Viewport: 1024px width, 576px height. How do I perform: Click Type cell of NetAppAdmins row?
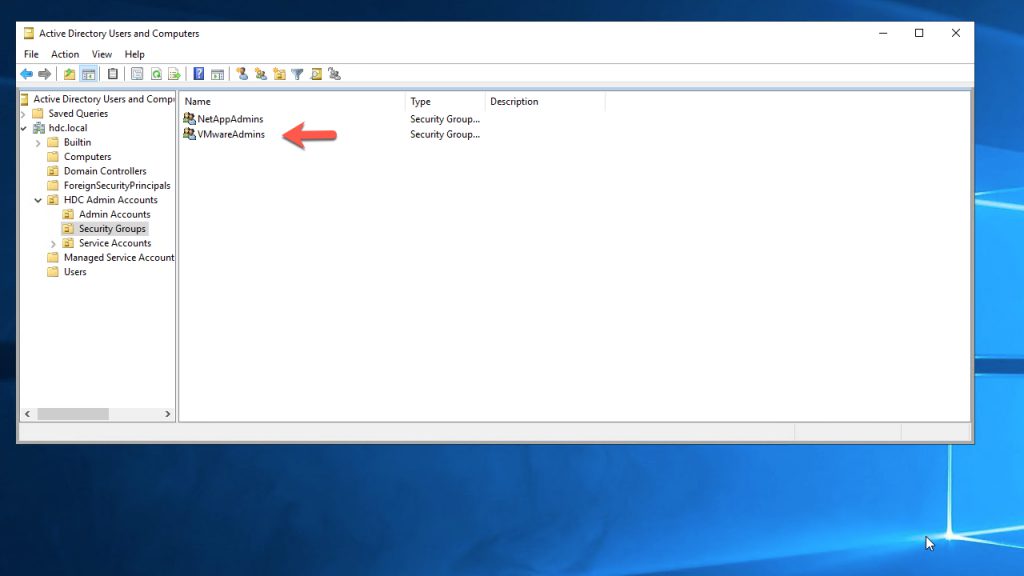click(445, 119)
